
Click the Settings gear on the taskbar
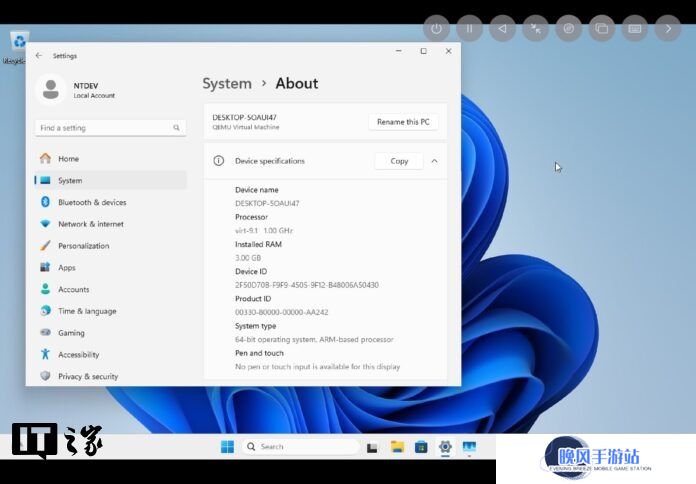pyautogui.click(x=445, y=447)
